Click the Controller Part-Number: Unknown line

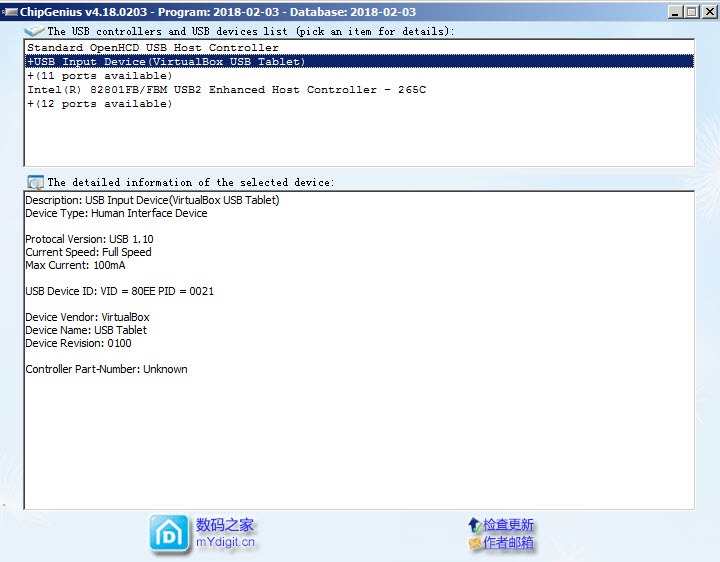point(107,369)
